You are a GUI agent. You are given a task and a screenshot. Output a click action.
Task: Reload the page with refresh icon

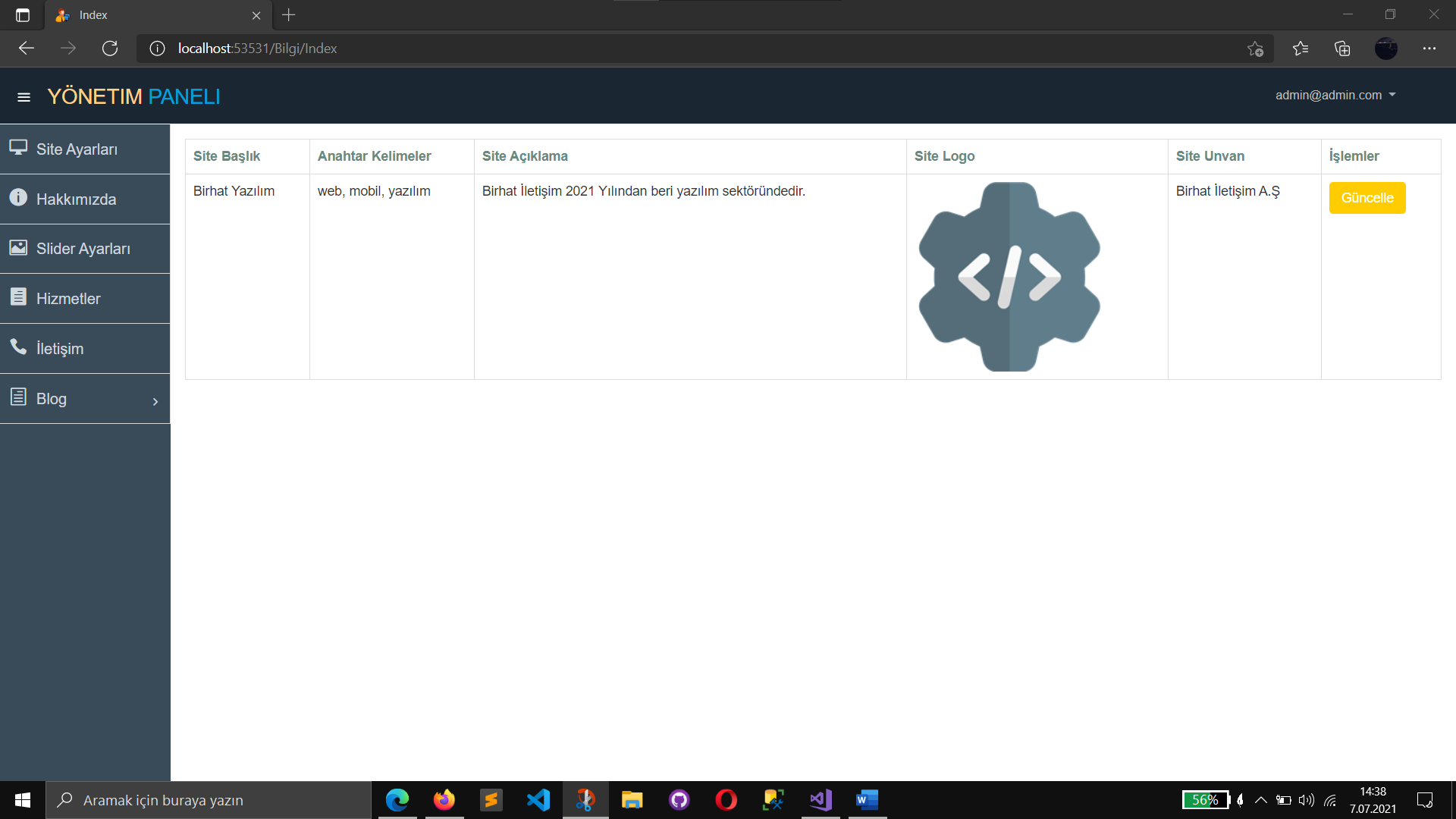point(110,49)
